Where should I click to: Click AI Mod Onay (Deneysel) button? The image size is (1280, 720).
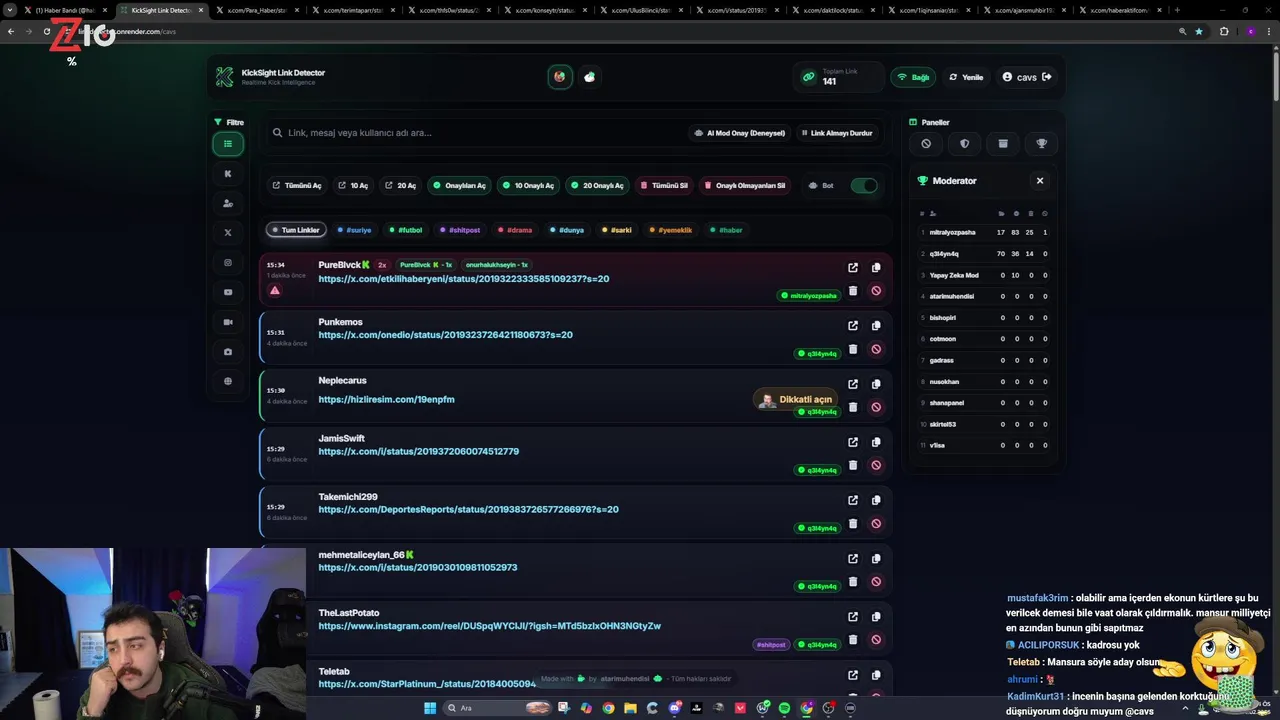coord(739,133)
